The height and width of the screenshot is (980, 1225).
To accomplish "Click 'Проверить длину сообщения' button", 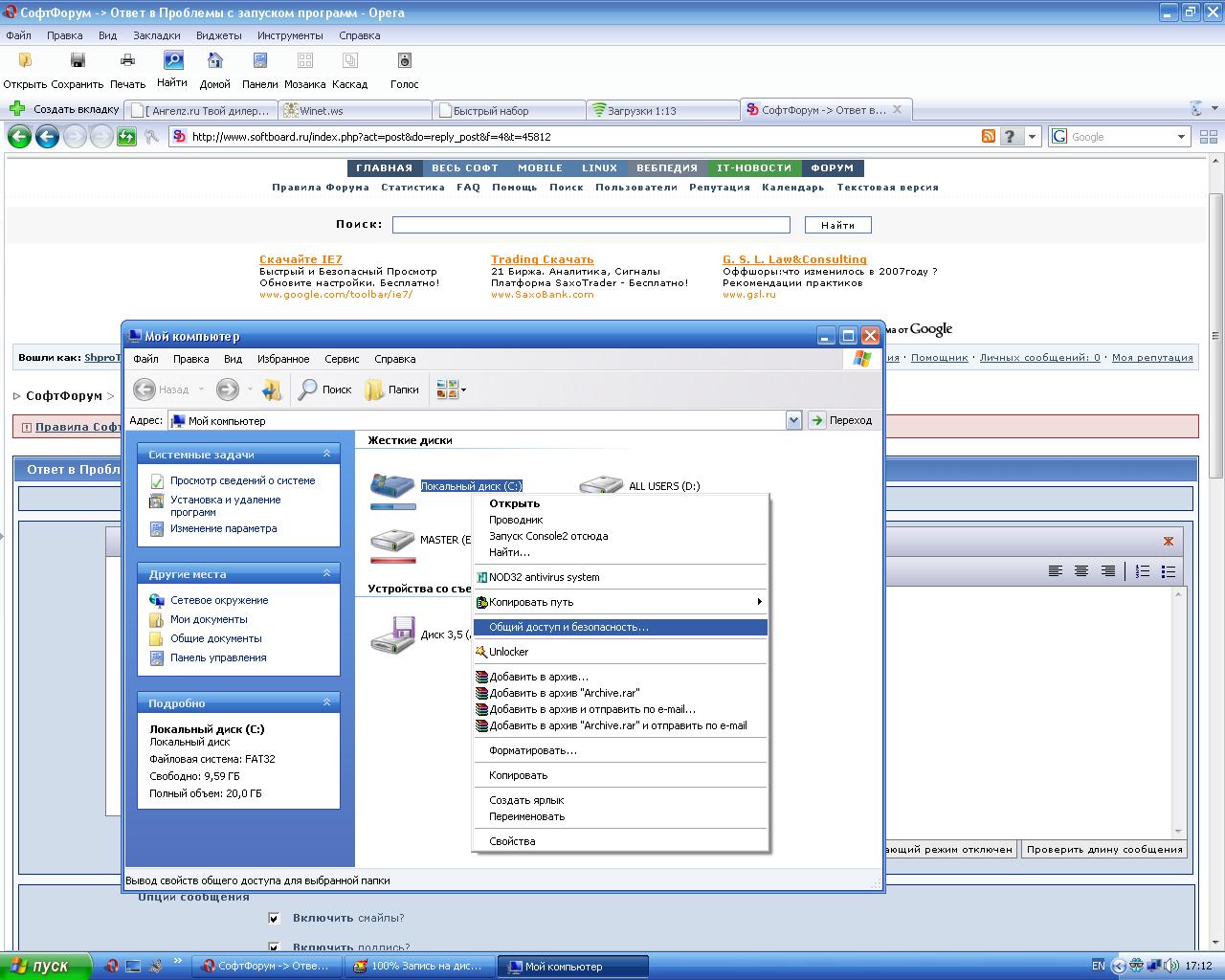I will pos(1104,849).
